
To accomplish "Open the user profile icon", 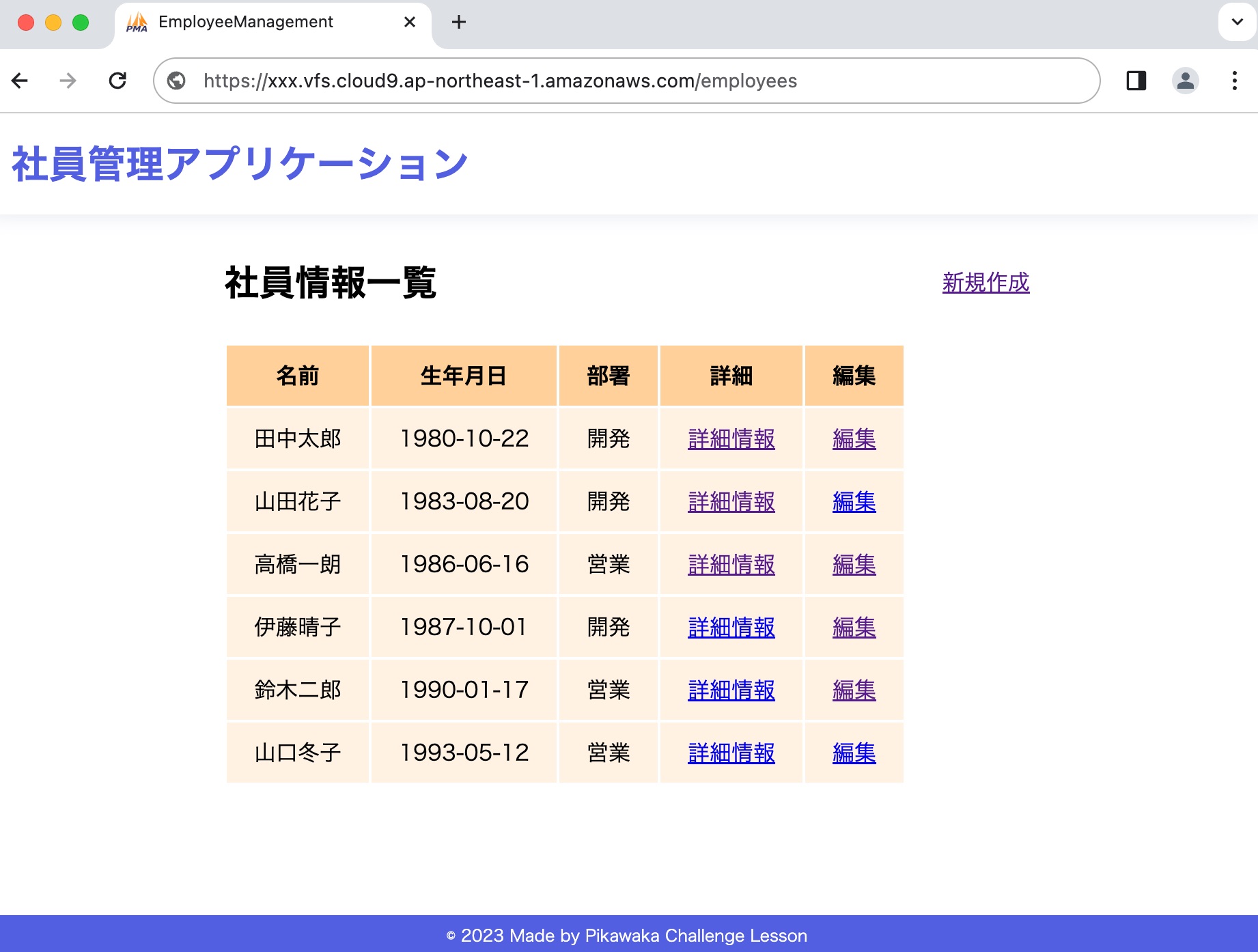I will pyautogui.click(x=1185, y=81).
